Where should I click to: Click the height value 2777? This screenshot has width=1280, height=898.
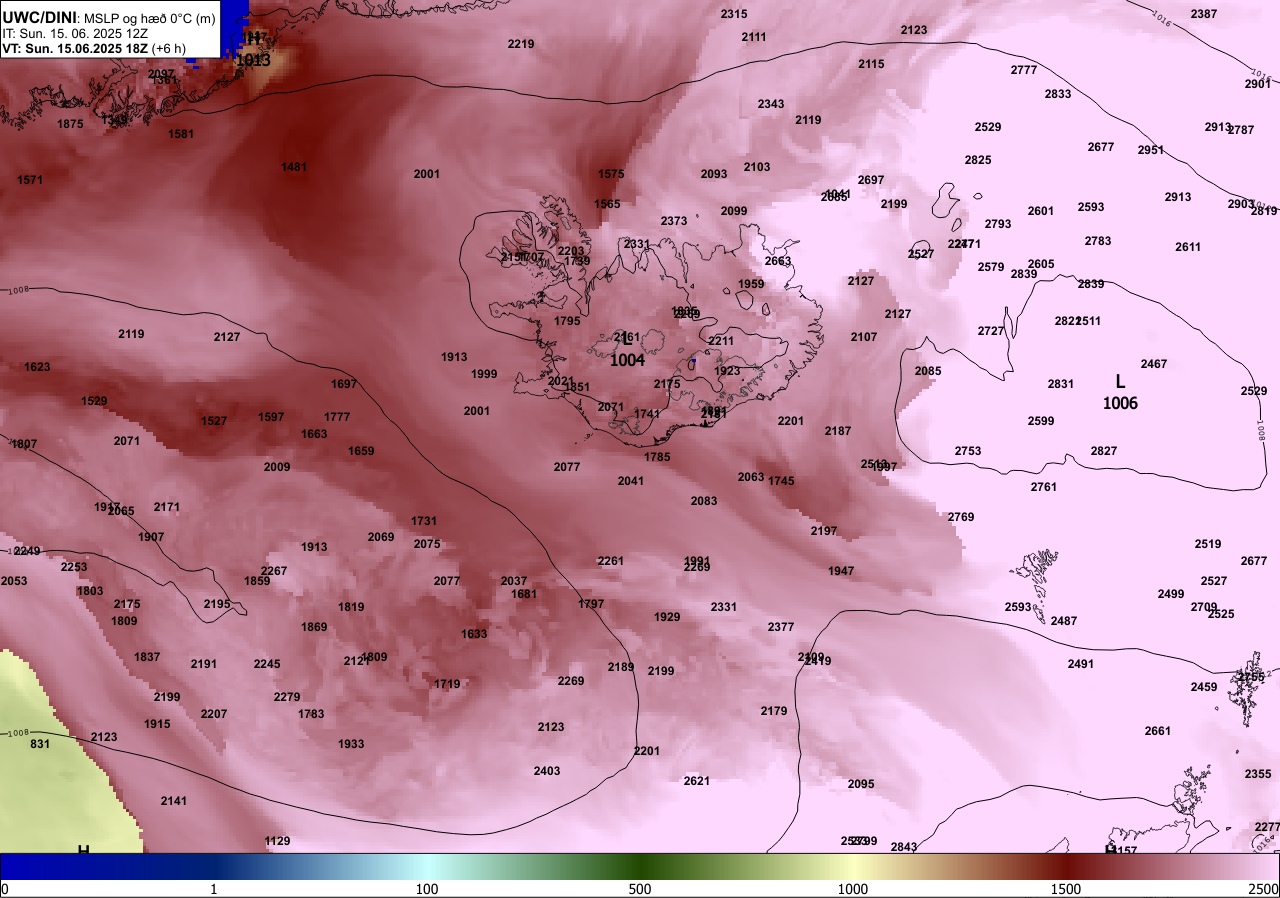click(x=1024, y=70)
